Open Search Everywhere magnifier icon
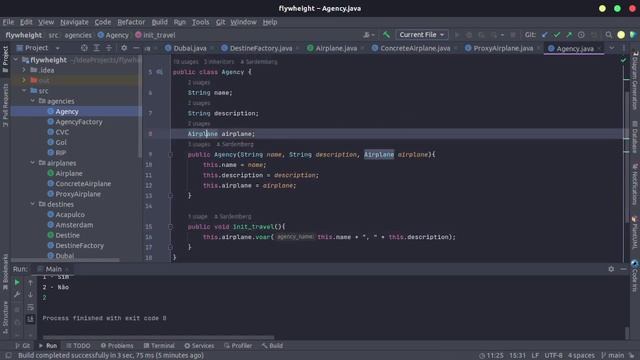This screenshot has width=640, height=360. [609, 35]
